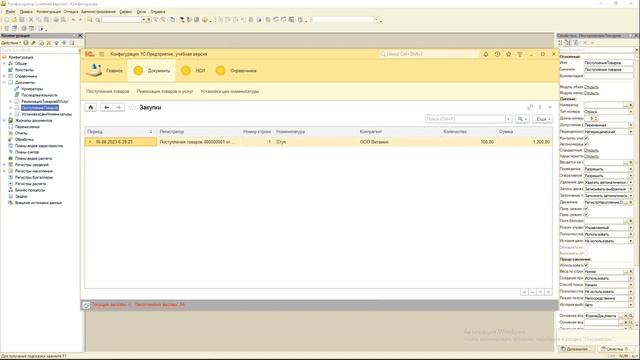Click messages icon in the bottom status strip

87,305
